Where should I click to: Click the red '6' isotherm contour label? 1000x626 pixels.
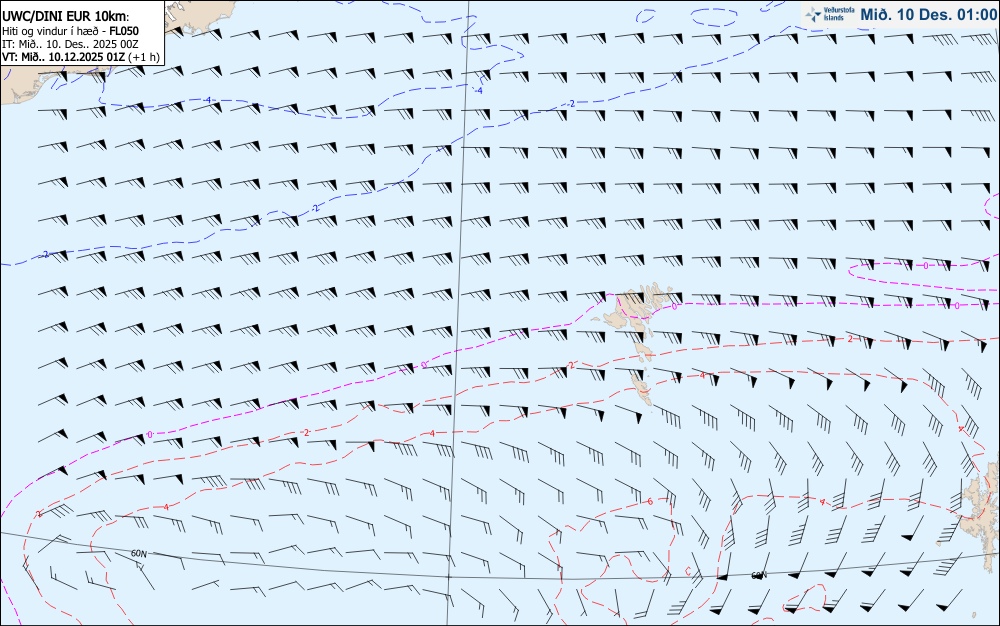point(650,502)
